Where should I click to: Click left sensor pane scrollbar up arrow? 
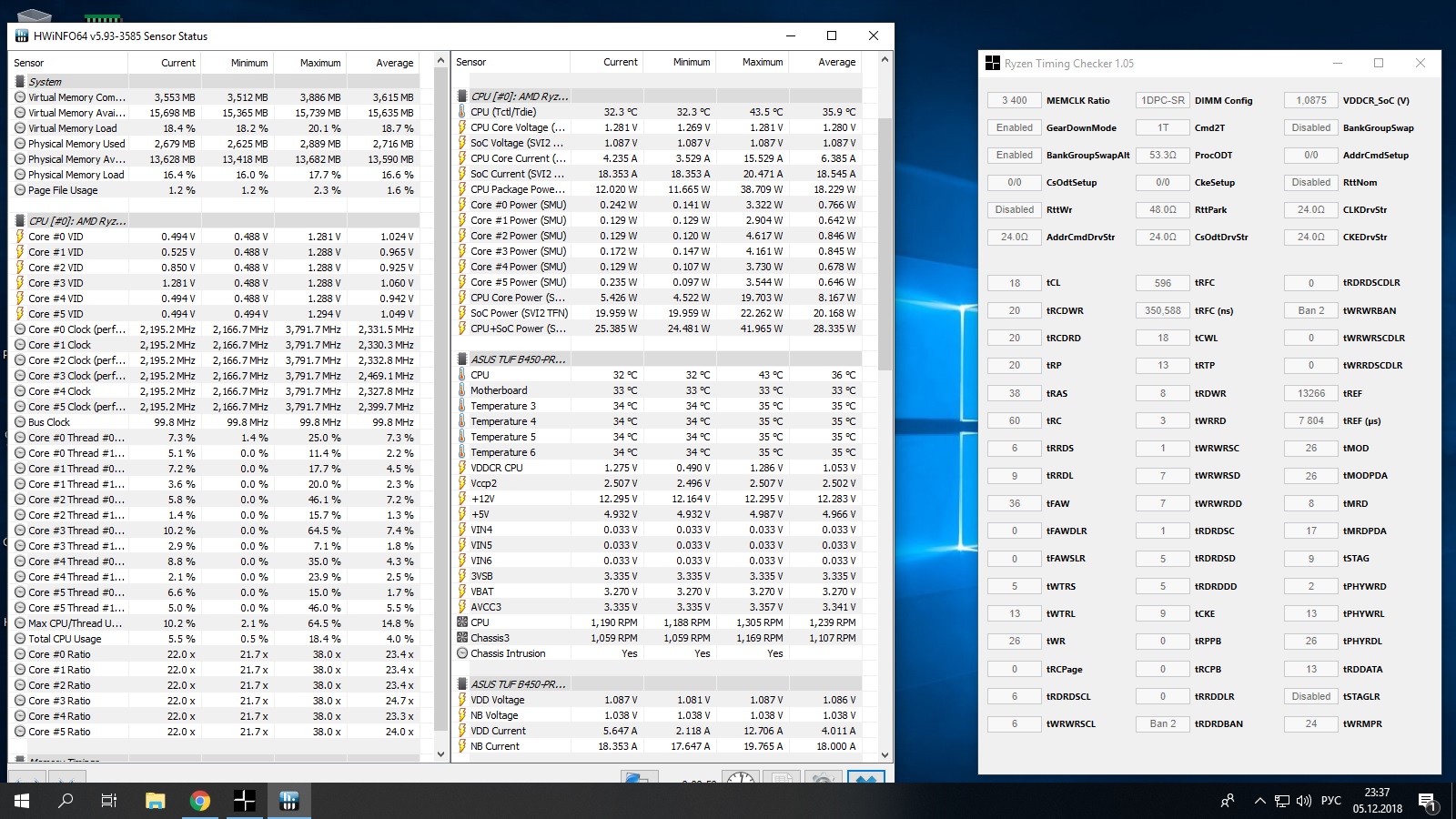441,61
